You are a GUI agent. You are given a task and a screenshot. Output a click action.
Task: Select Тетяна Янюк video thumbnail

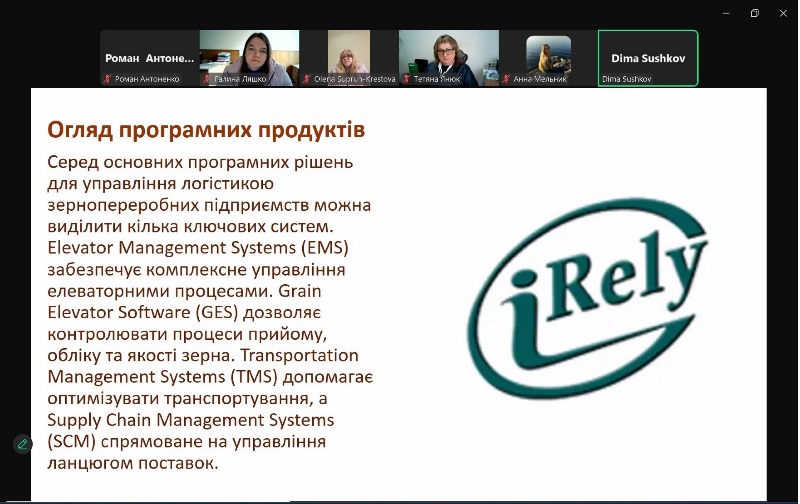449,58
